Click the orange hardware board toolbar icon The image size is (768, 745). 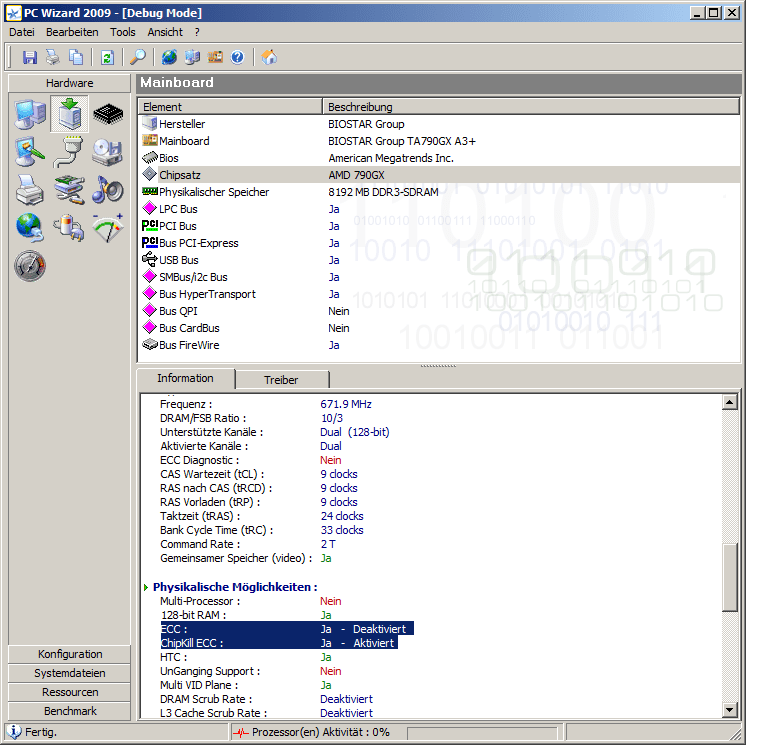coord(215,57)
